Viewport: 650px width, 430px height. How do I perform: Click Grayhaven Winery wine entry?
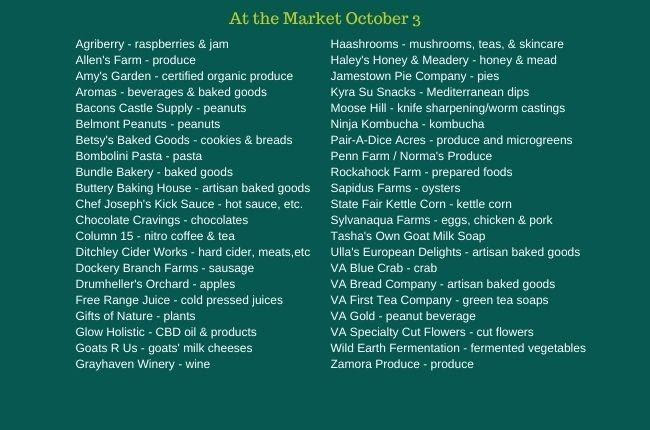(143, 364)
